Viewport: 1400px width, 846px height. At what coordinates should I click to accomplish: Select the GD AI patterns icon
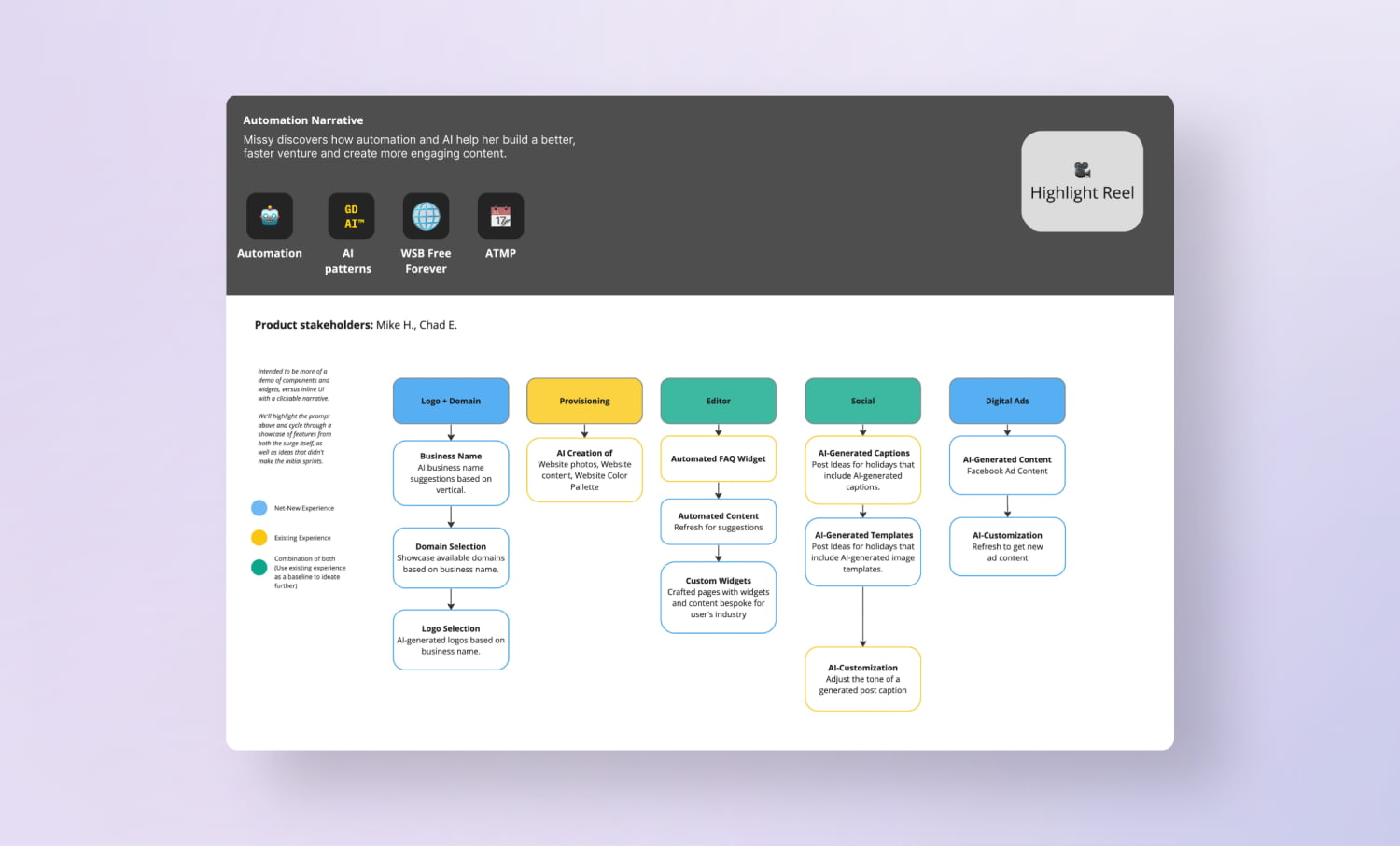click(x=350, y=215)
